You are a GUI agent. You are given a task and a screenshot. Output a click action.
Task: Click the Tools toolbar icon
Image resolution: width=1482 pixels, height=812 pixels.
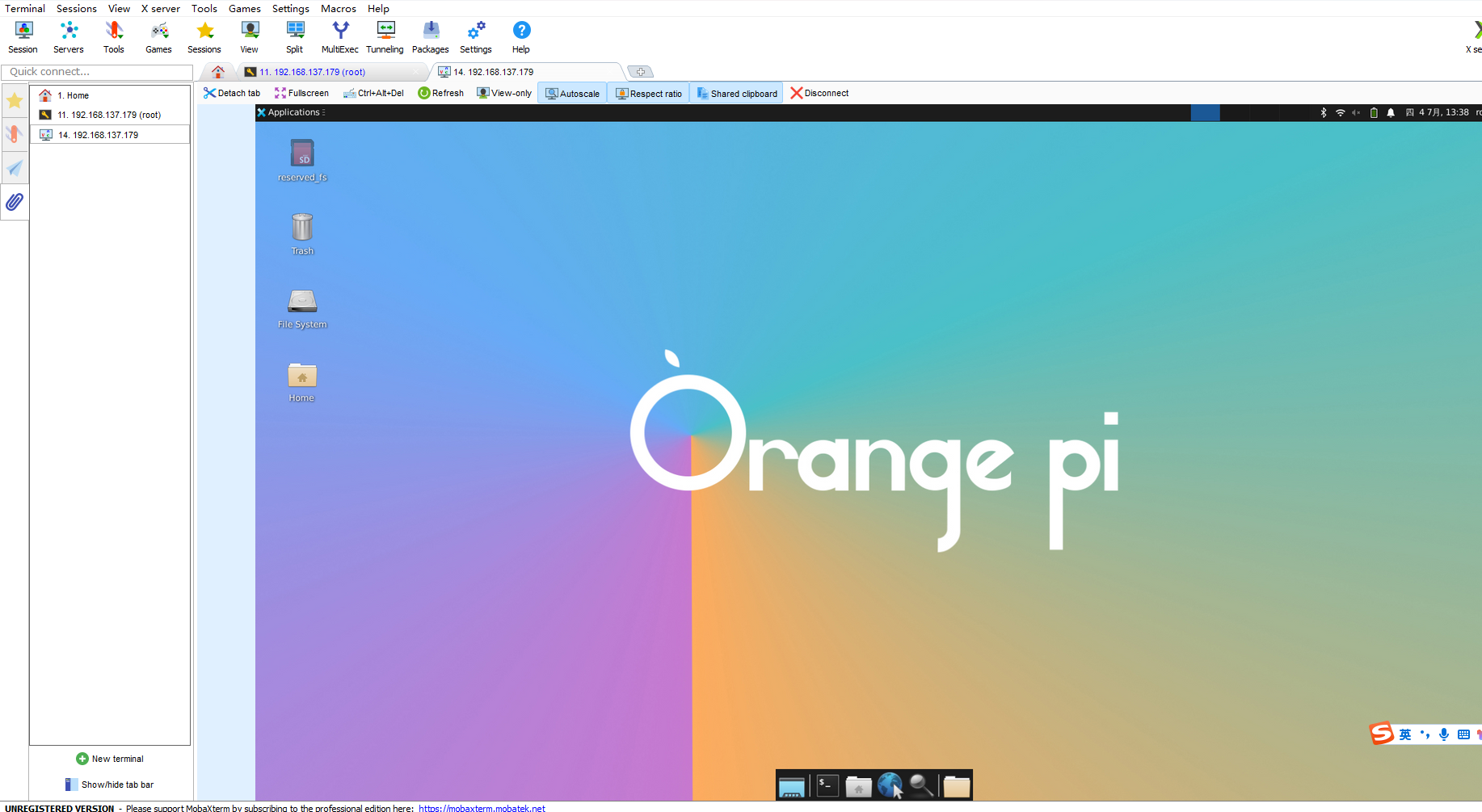114,37
